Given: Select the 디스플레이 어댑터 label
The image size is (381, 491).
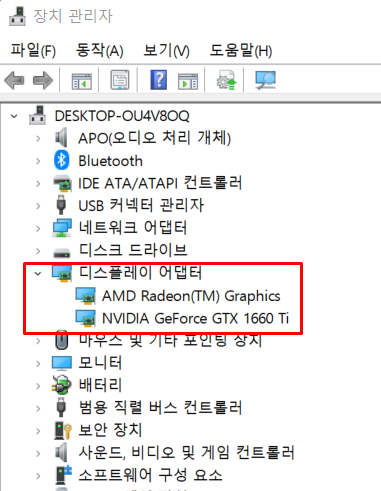Looking at the screenshot, I should tap(140, 273).
